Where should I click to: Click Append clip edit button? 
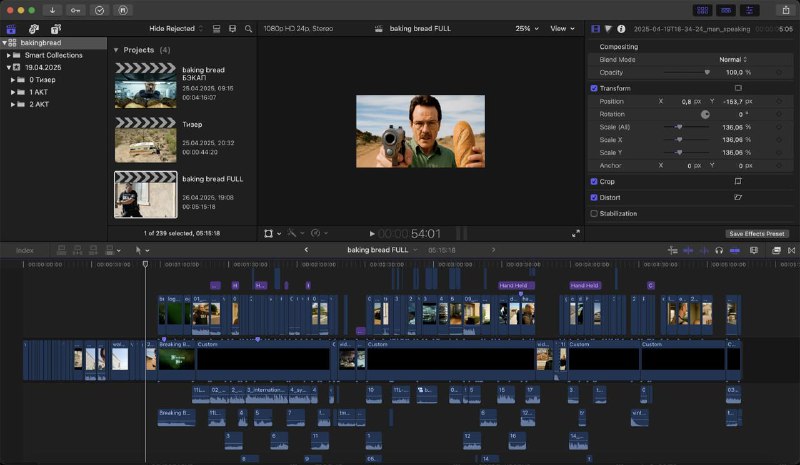tap(93, 250)
